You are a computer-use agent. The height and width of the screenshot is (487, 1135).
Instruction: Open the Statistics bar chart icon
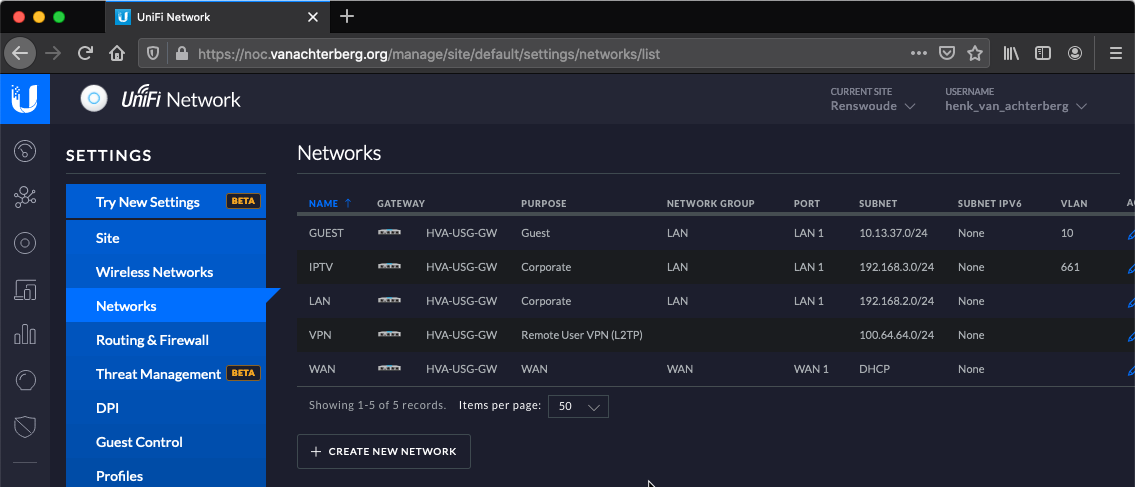click(x=25, y=335)
